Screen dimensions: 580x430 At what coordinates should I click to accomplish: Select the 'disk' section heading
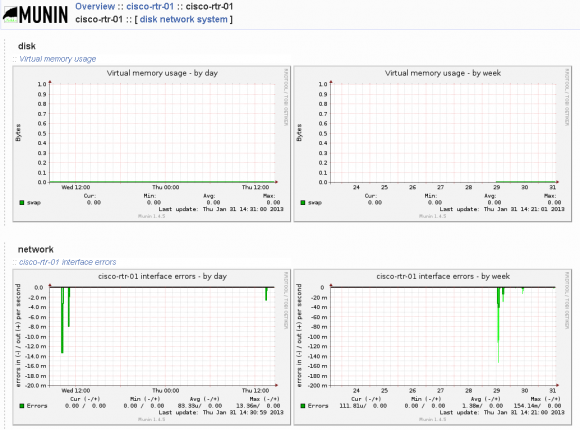pos(27,46)
